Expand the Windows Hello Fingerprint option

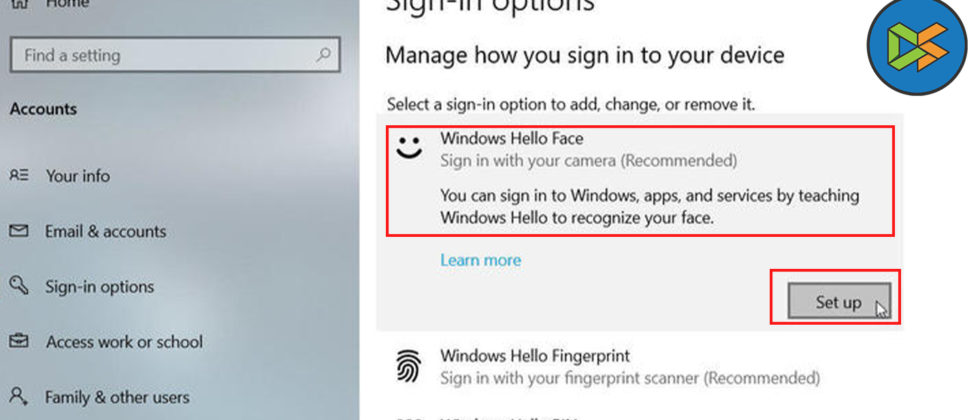click(630, 367)
